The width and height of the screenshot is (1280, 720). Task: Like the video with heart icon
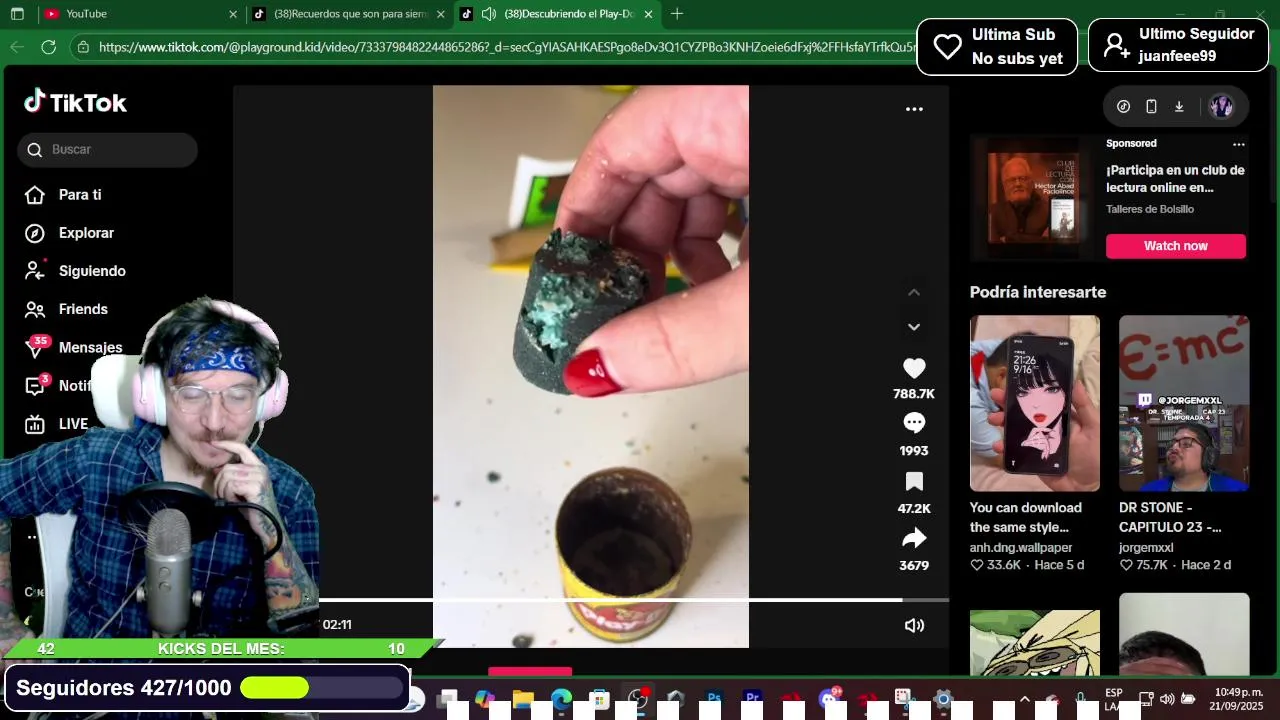pyautogui.click(x=914, y=368)
